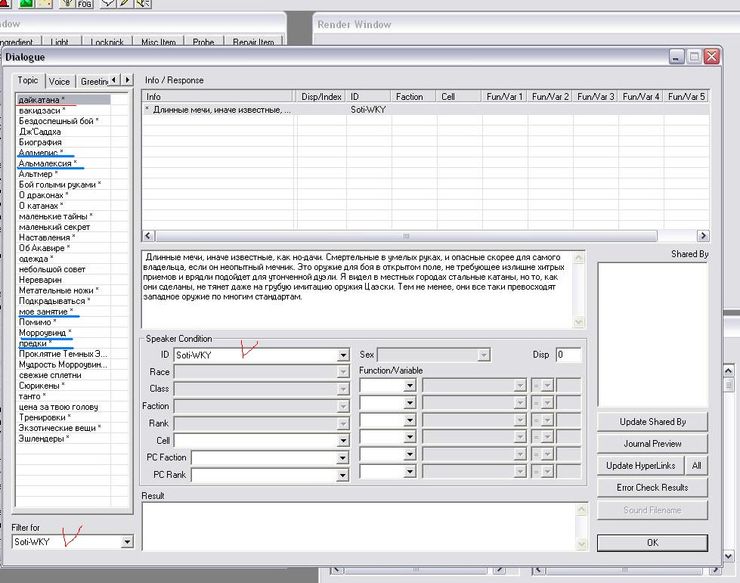The height and width of the screenshot is (583, 740).
Task: Click the Info list's right scroll arrow
Action: point(703,236)
